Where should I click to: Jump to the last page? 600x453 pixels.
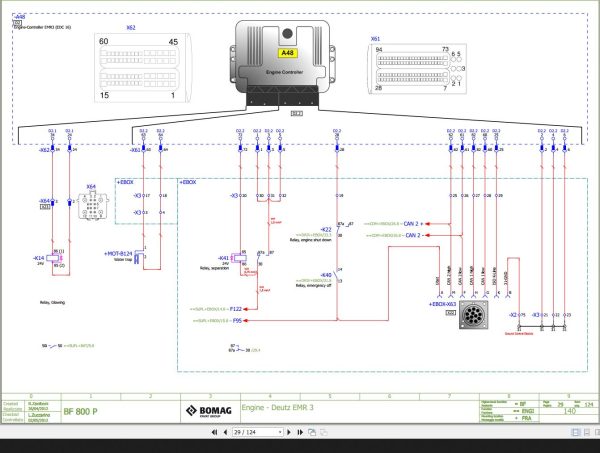click(x=300, y=432)
